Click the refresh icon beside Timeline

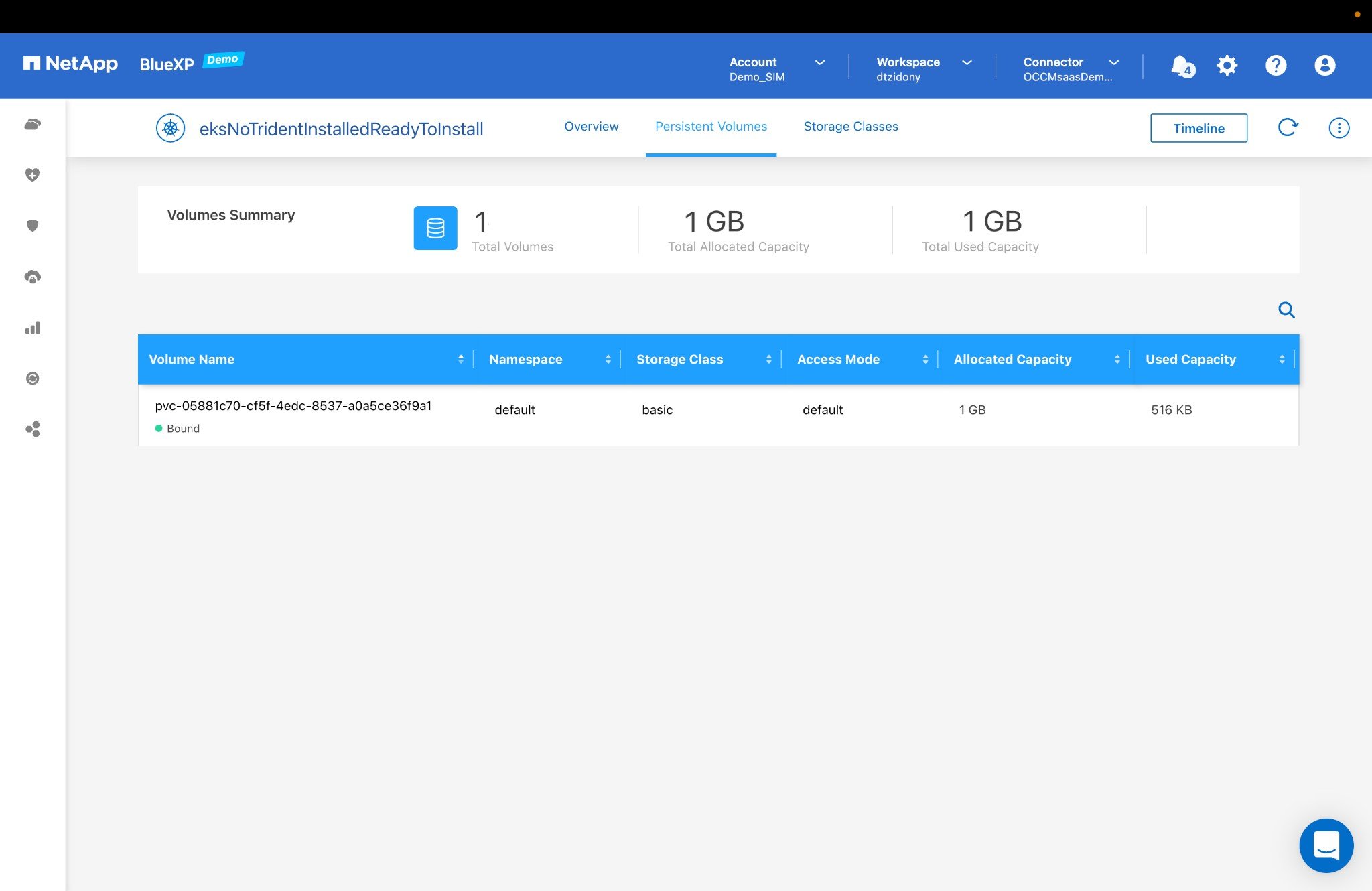[x=1288, y=127]
